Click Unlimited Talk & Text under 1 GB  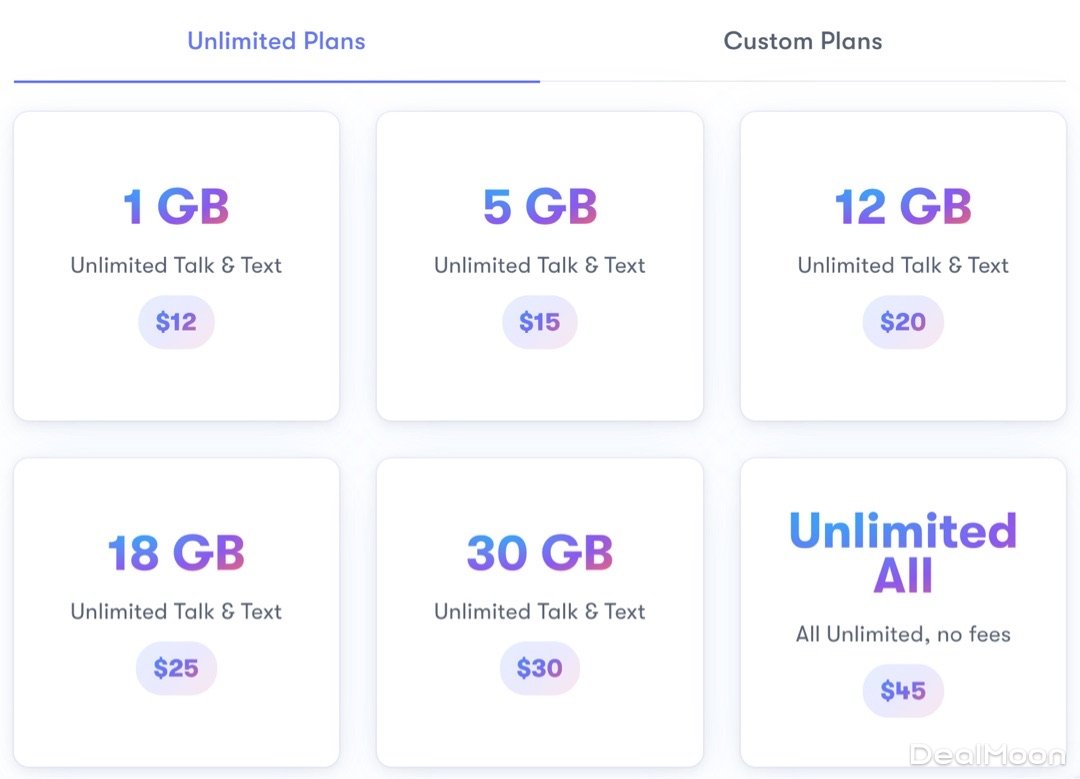(x=176, y=265)
